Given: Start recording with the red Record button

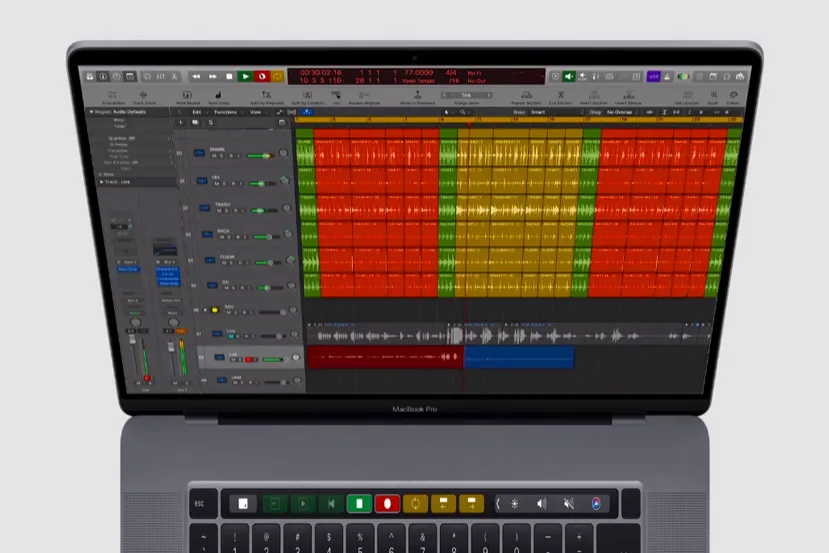Looking at the screenshot, I should pos(262,77).
